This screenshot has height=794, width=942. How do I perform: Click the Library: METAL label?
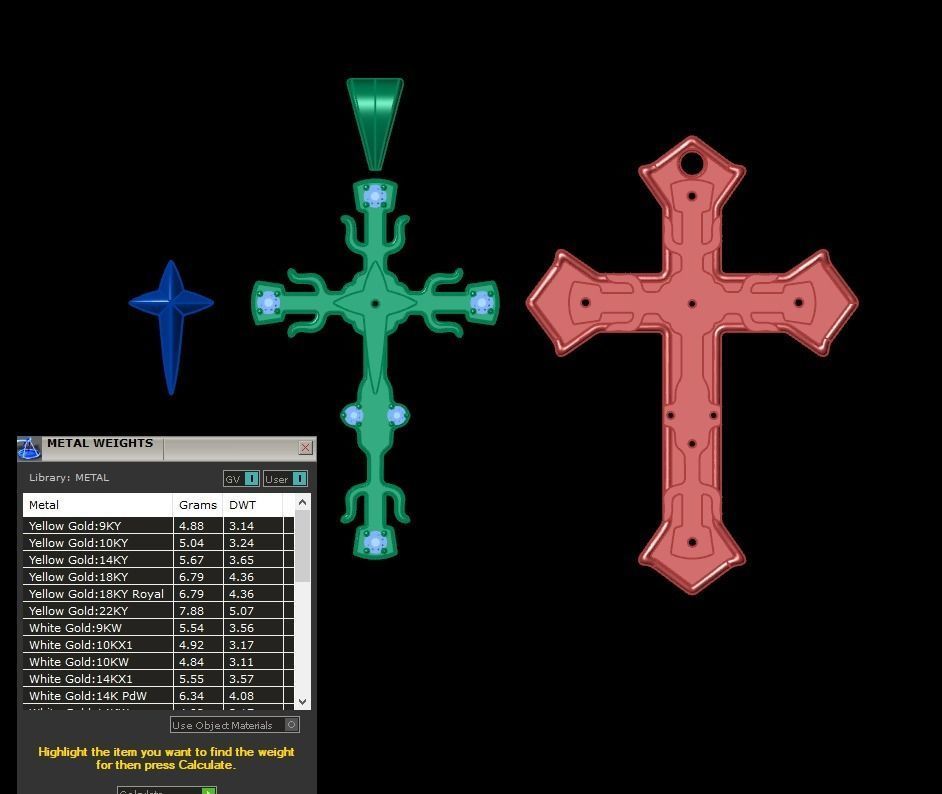[69, 477]
